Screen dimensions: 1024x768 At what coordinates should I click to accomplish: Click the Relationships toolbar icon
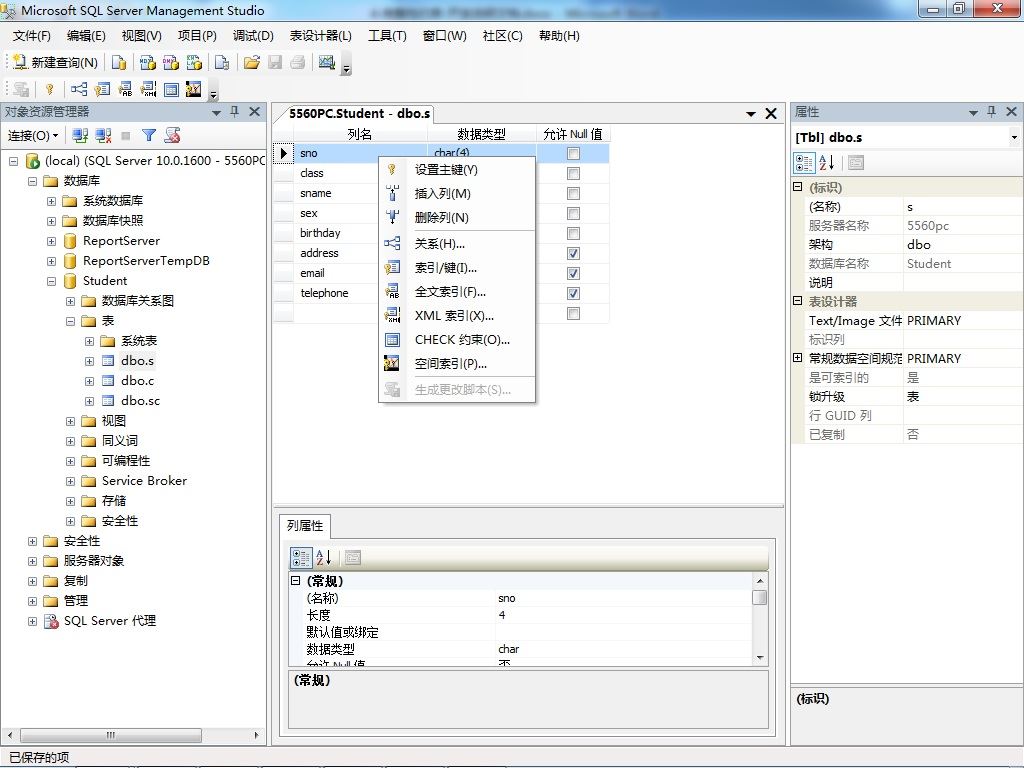(79, 89)
